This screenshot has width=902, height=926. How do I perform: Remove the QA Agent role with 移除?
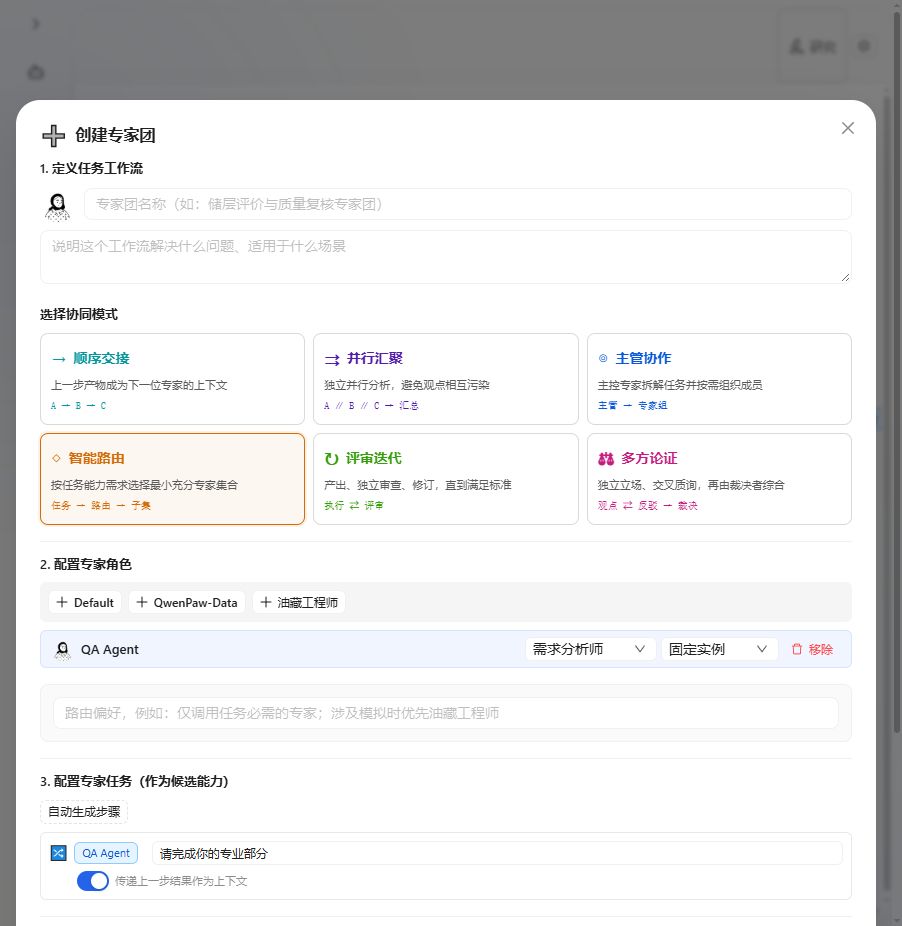(812, 649)
